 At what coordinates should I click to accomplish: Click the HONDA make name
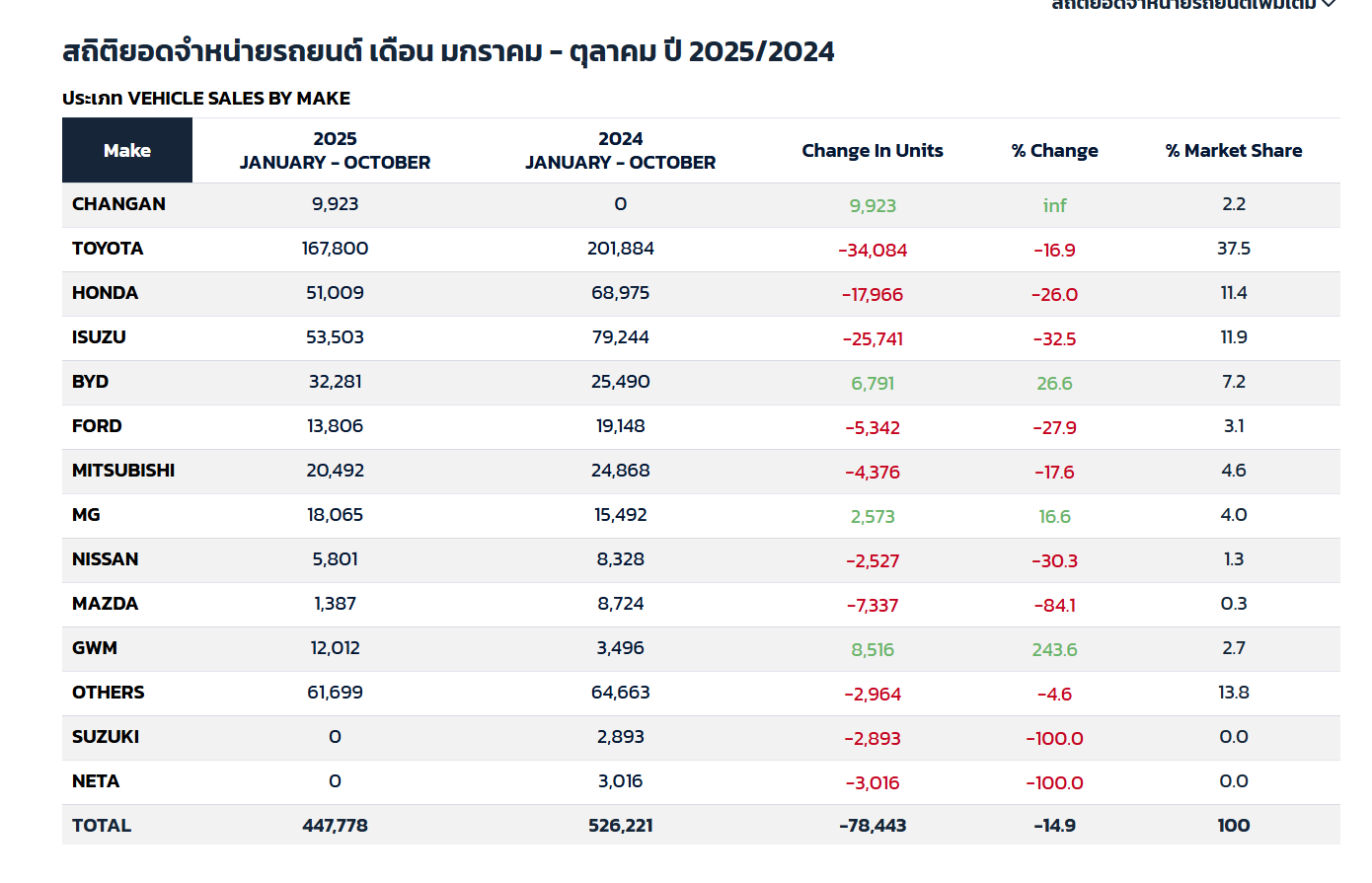click(x=105, y=293)
